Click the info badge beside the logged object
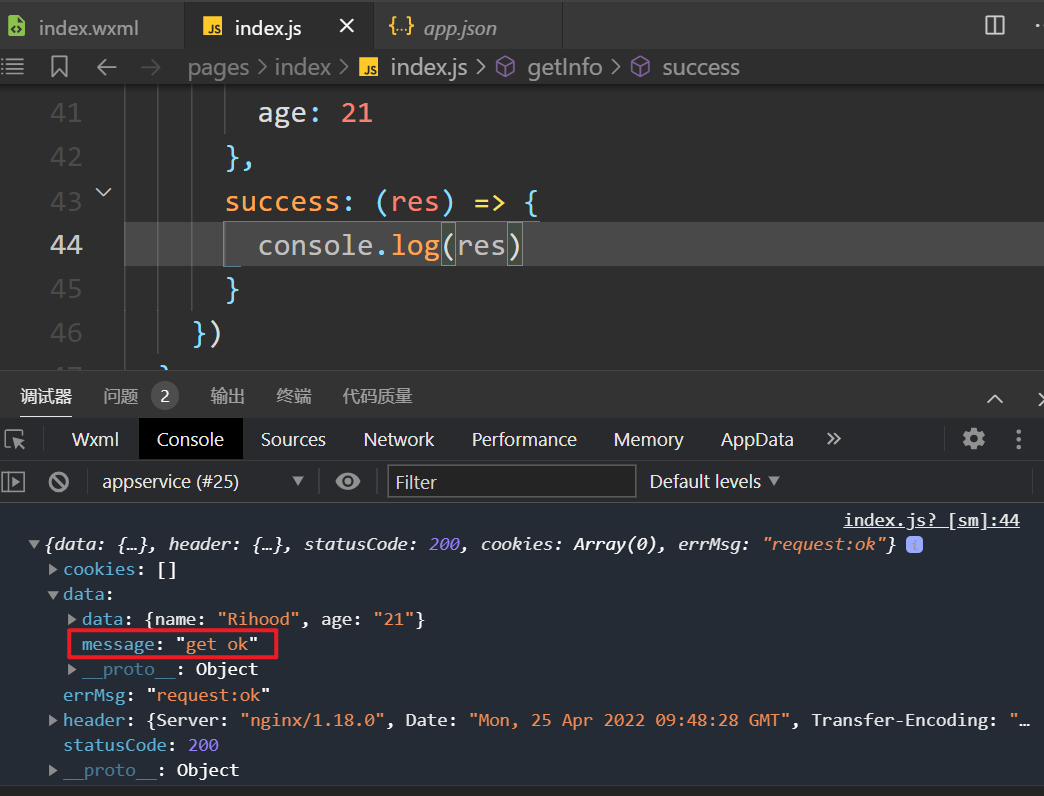The width and height of the screenshot is (1044, 796). pyautogui.click(x=914, y=544)
